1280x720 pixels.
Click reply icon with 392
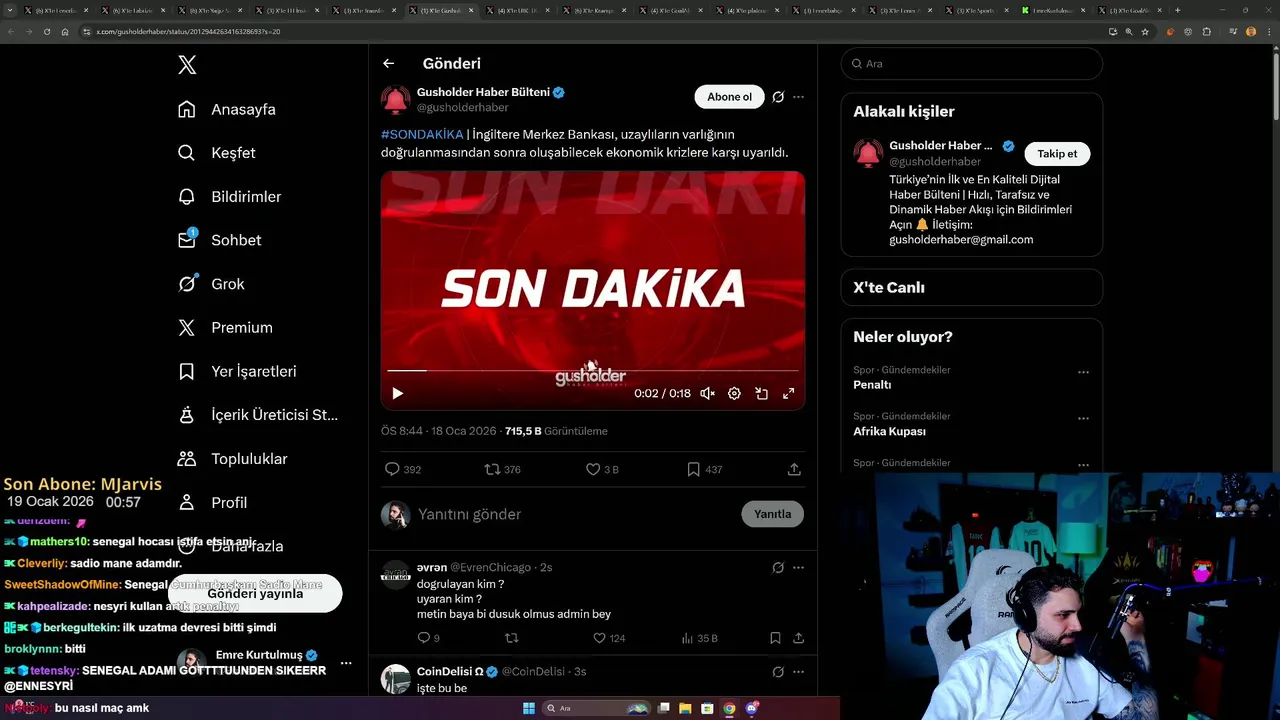(403, 469)
